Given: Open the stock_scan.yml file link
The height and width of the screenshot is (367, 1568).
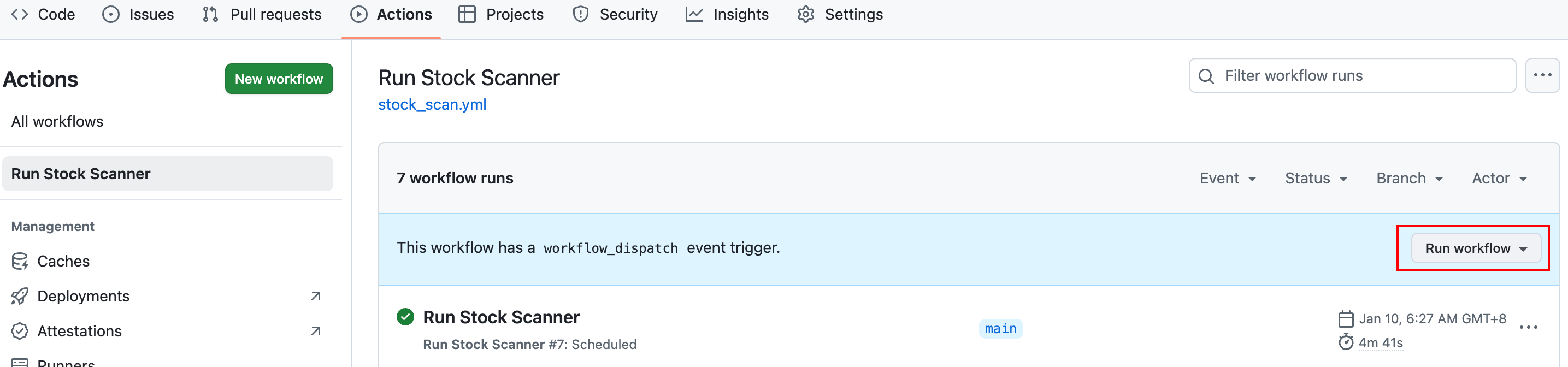Looking at the screenshot, I should pos(432,105).
